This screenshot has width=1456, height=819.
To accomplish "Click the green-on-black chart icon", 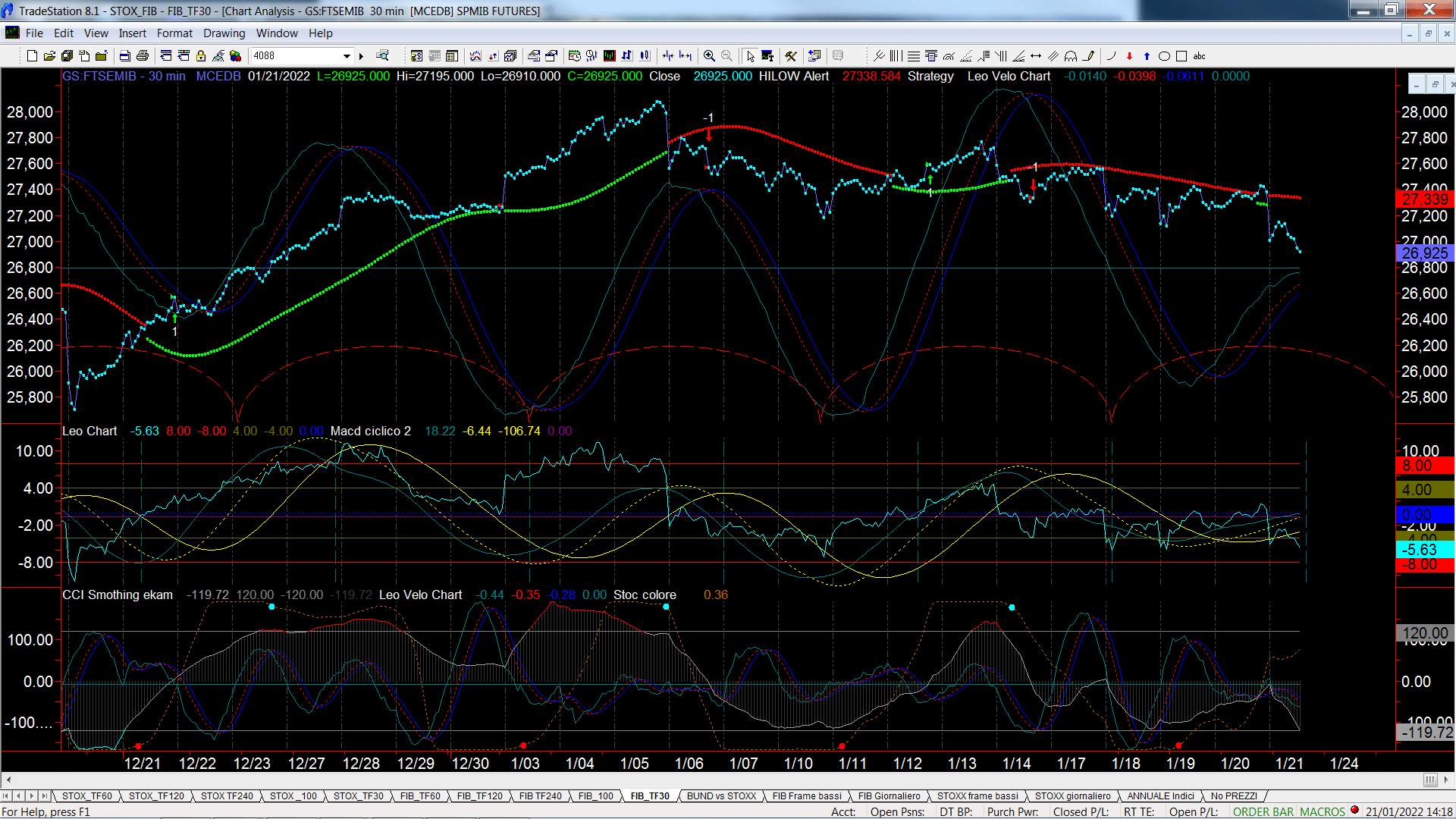I will coord(609,56).
